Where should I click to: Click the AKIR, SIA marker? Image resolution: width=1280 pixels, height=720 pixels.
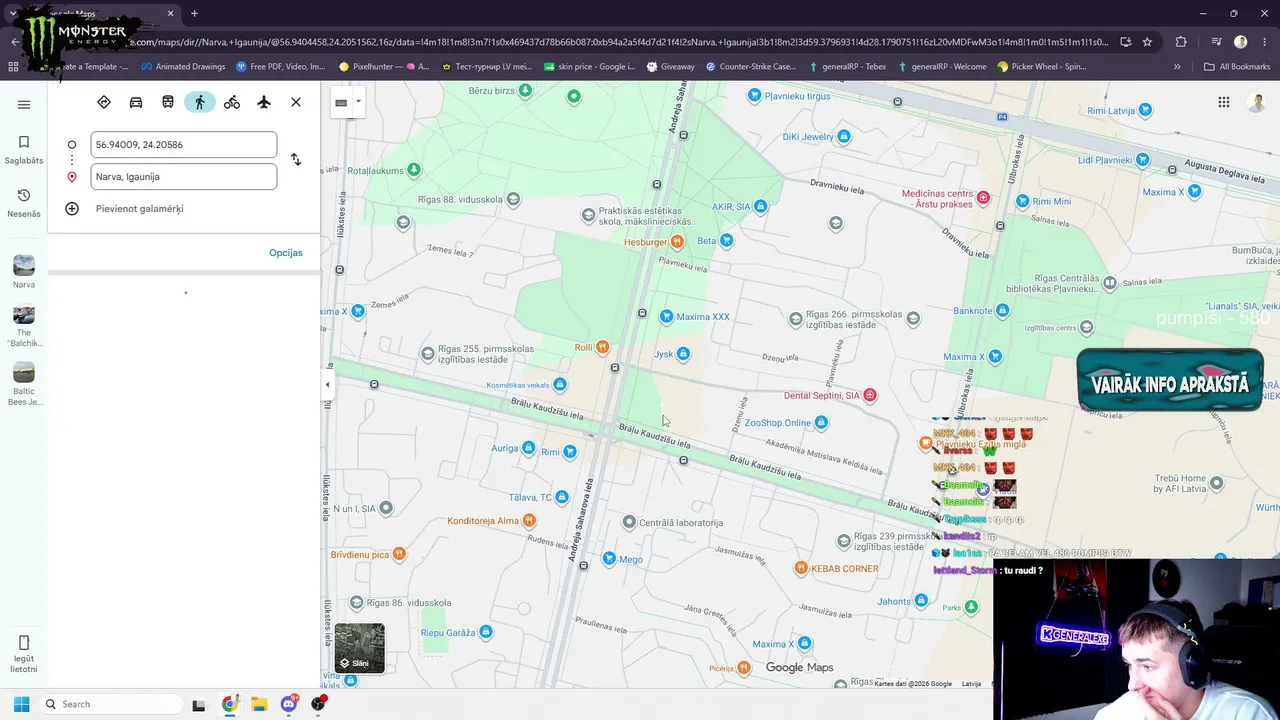pyautogui.click(x=761, y=207)
